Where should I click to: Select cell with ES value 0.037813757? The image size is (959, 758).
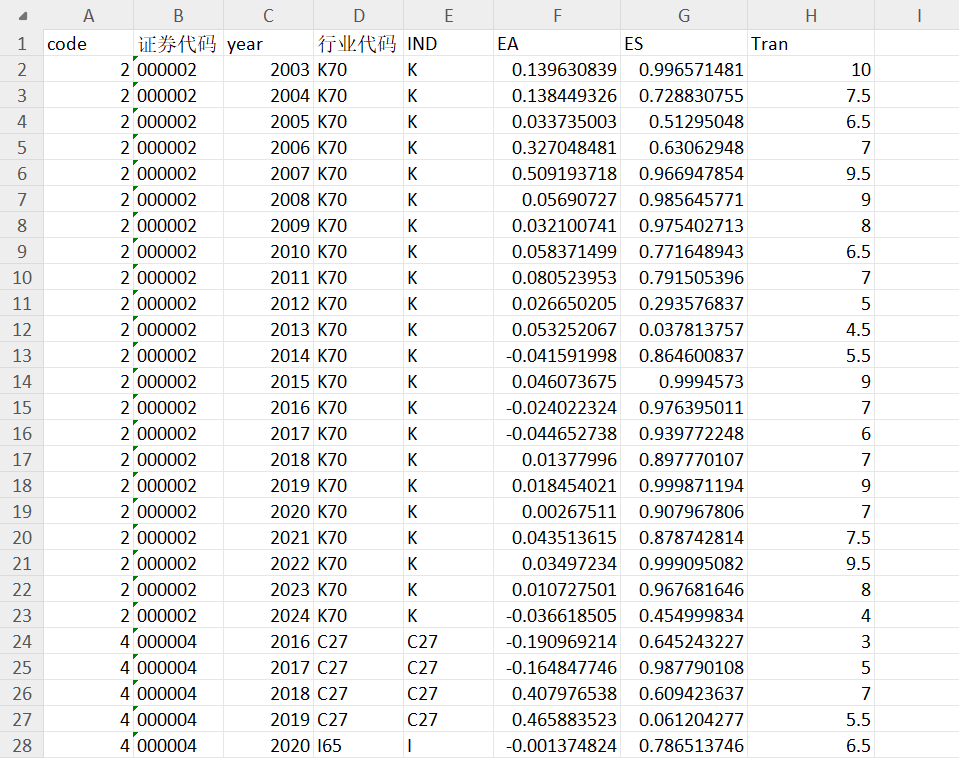click(684, 330)
